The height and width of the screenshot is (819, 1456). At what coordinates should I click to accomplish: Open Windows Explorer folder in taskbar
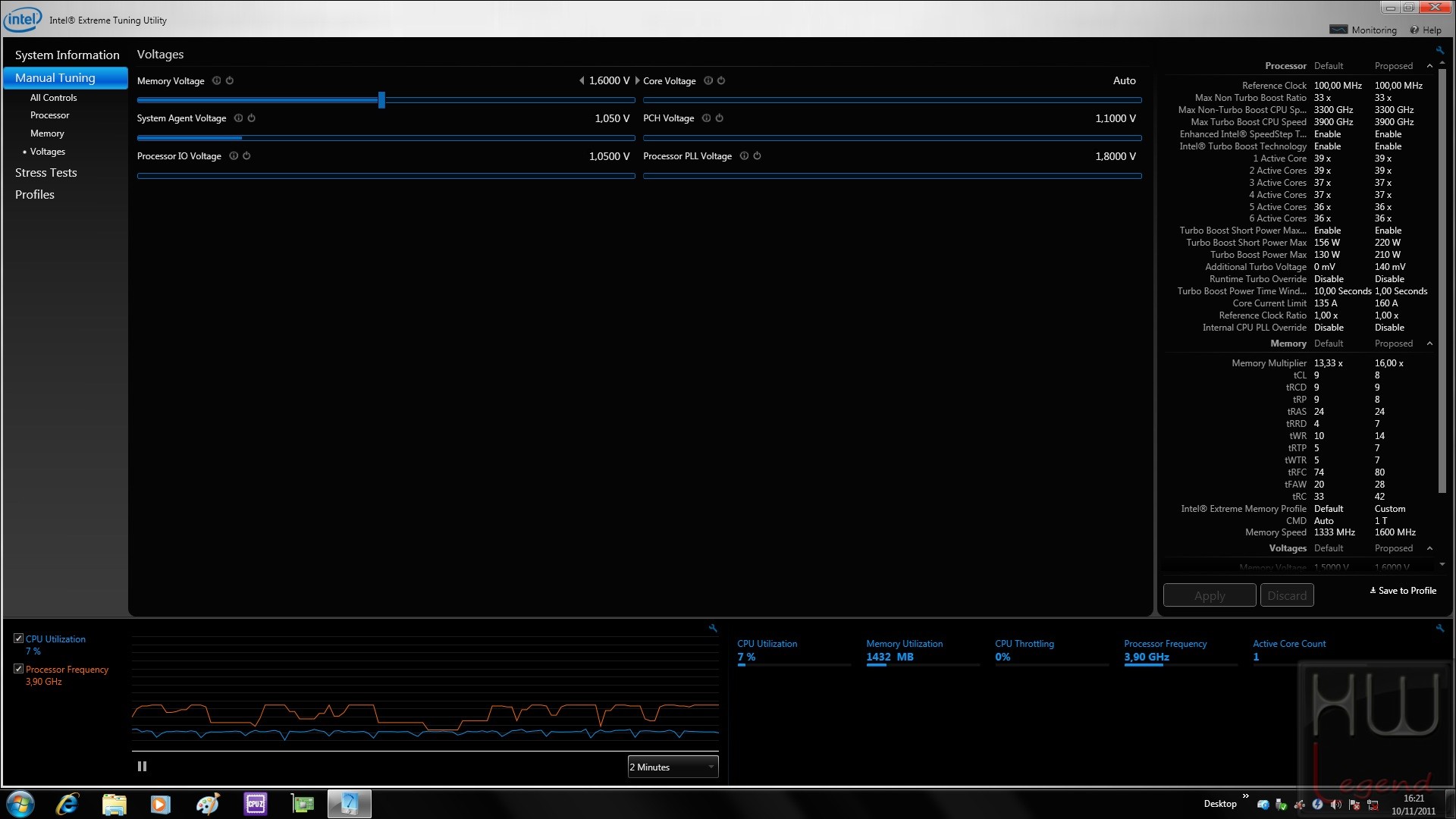point(114,804)
